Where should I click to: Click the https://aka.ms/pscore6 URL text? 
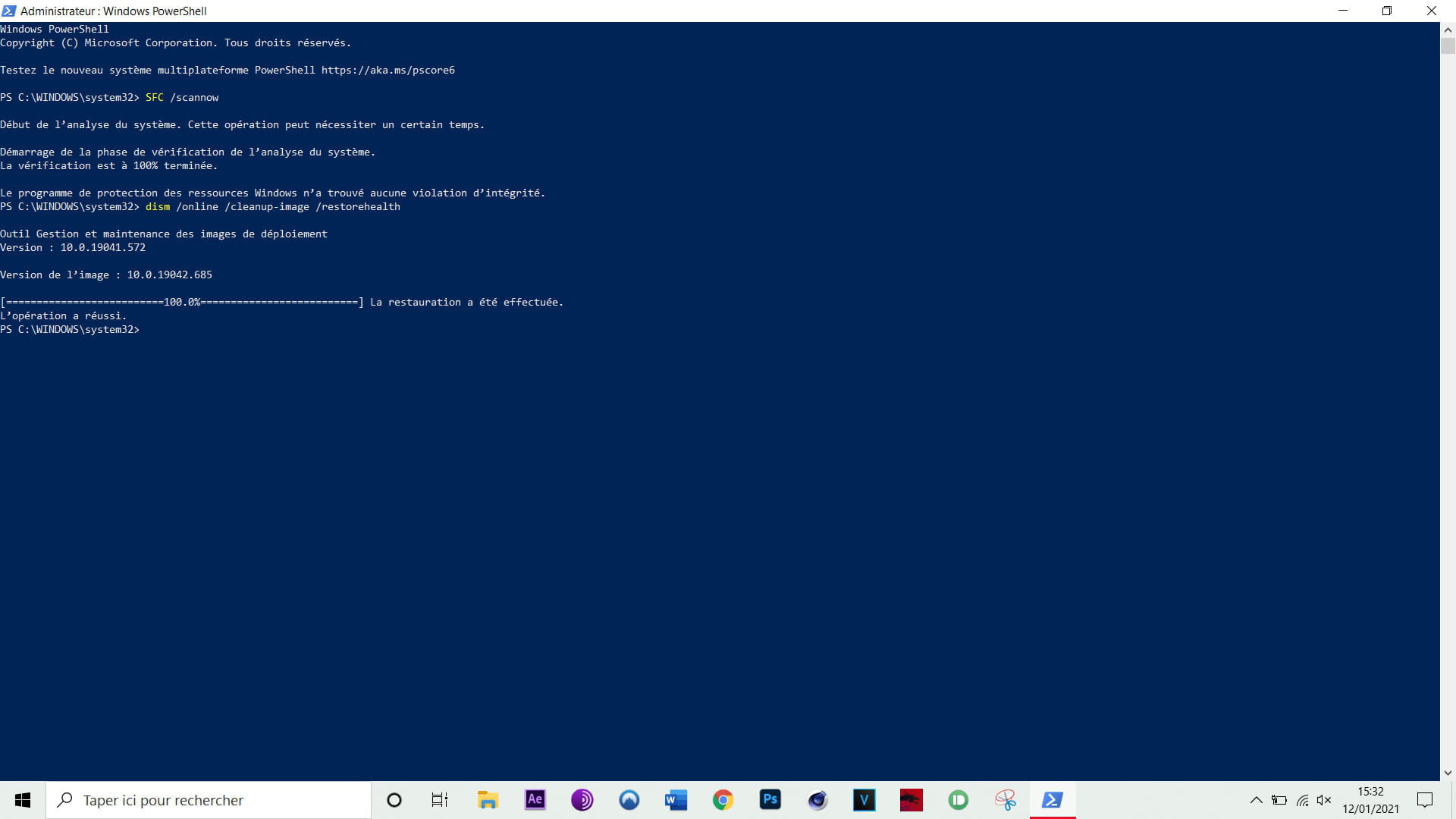[x=388, y=70]
